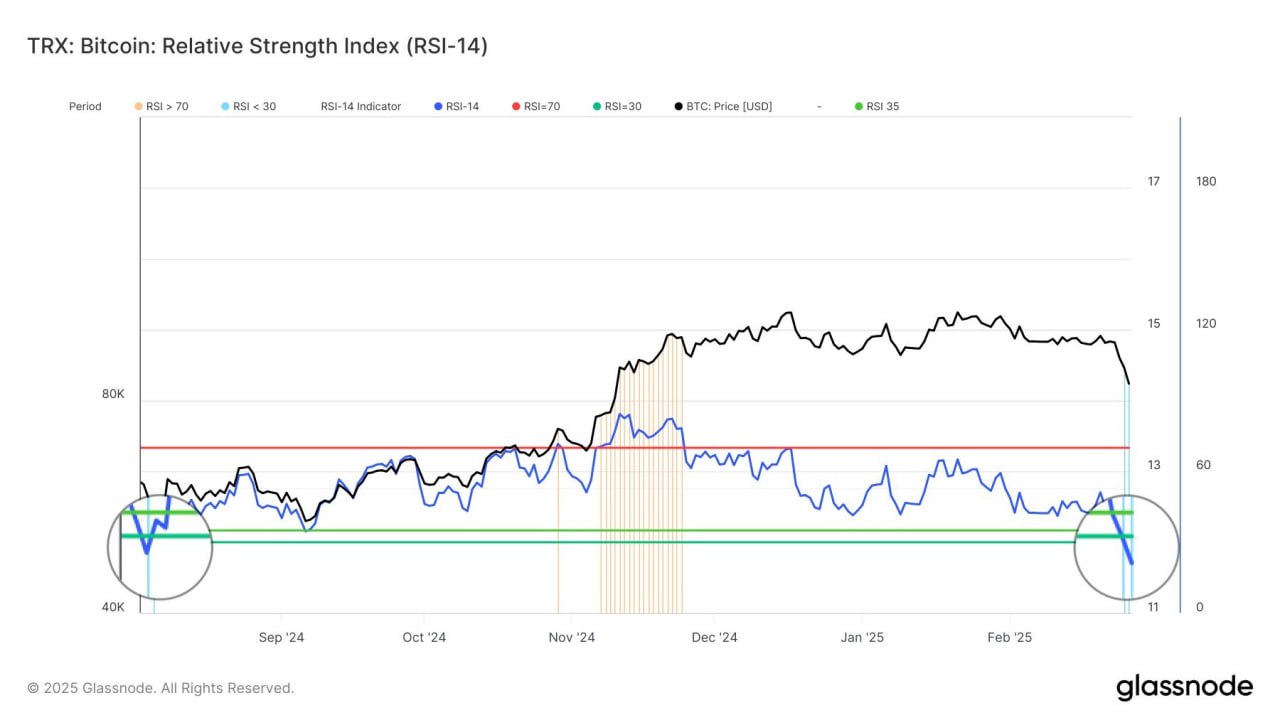This screenshot has height=720, width=1280.
Task: Click the red RSI=70 legend dot
Action: 516,106
